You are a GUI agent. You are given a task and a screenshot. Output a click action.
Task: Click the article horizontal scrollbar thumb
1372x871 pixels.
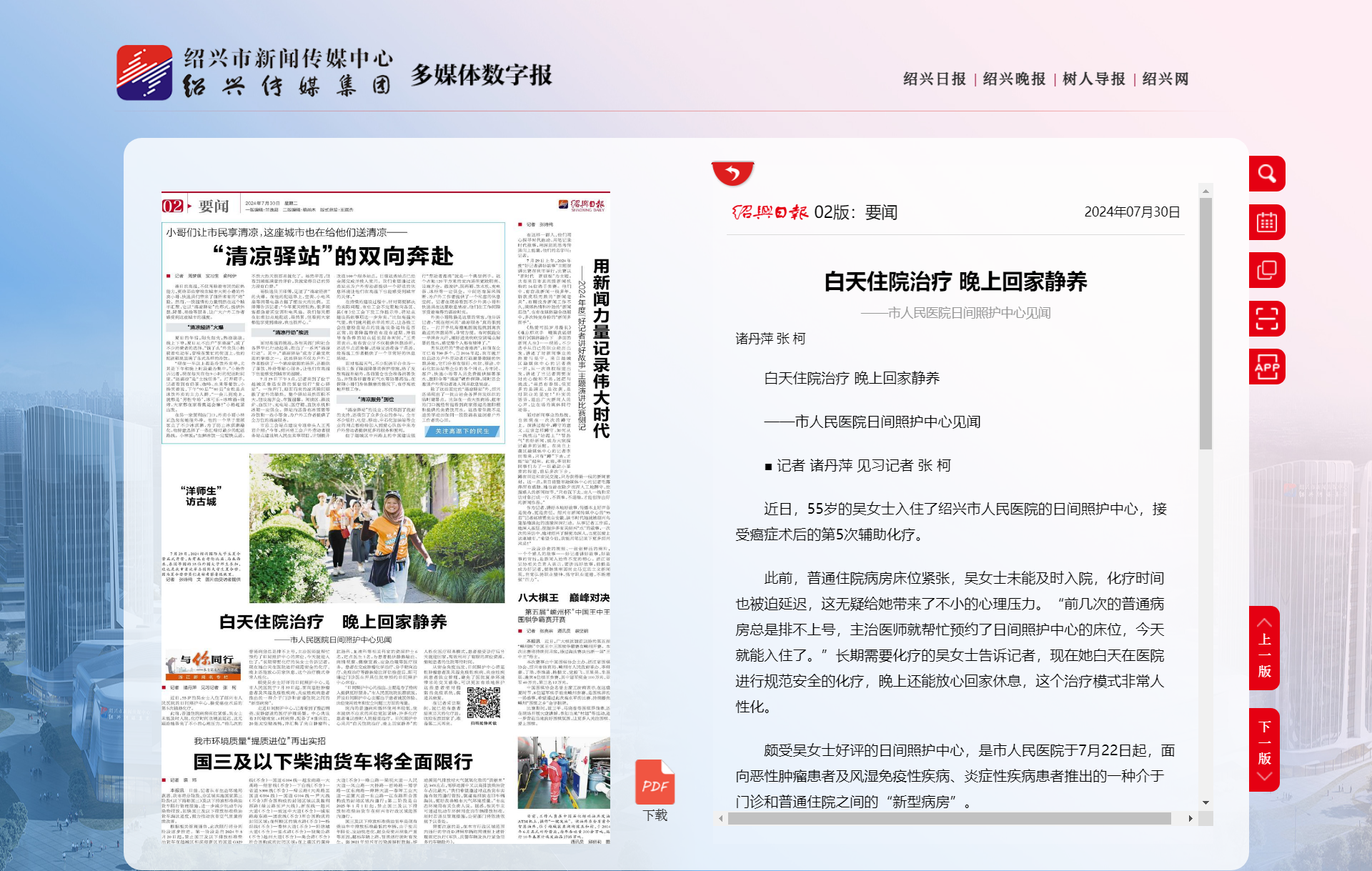949,818
